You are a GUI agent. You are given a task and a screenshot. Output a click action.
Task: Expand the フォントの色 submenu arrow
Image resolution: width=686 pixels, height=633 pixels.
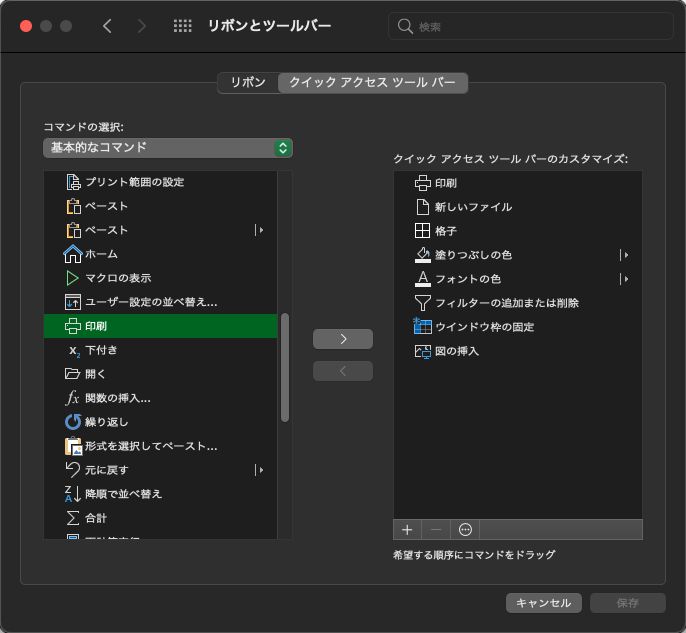click(x=624, y=279)
